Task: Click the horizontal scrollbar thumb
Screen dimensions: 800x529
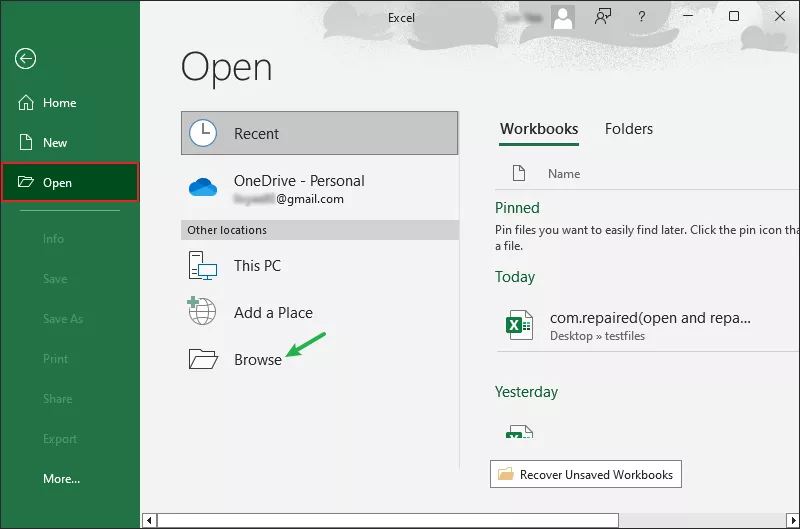Action: (x=388, y=520)
